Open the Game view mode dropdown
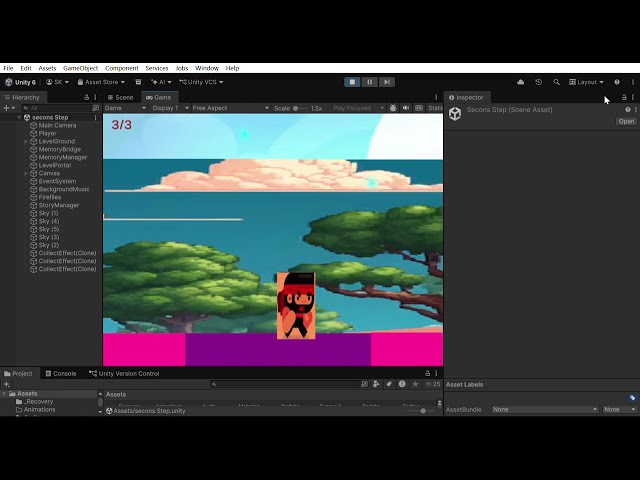The width and height of the screenshot is (640, 480). 125,108
